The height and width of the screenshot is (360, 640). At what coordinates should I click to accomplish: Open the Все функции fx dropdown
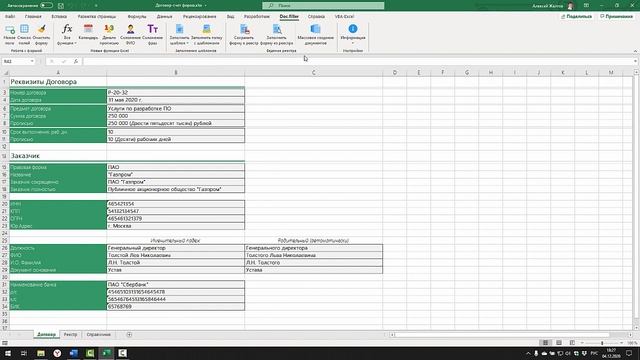(67, 34)
